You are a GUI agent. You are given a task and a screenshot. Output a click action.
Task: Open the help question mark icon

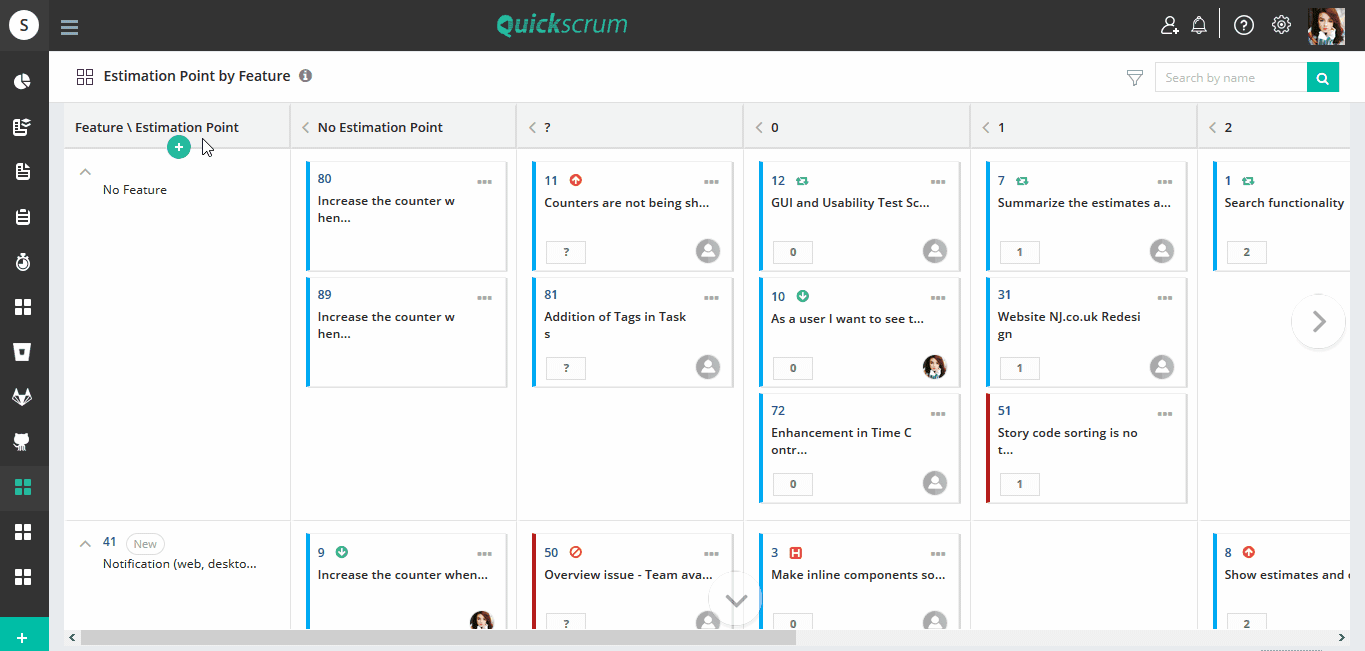coord(1243,24)
